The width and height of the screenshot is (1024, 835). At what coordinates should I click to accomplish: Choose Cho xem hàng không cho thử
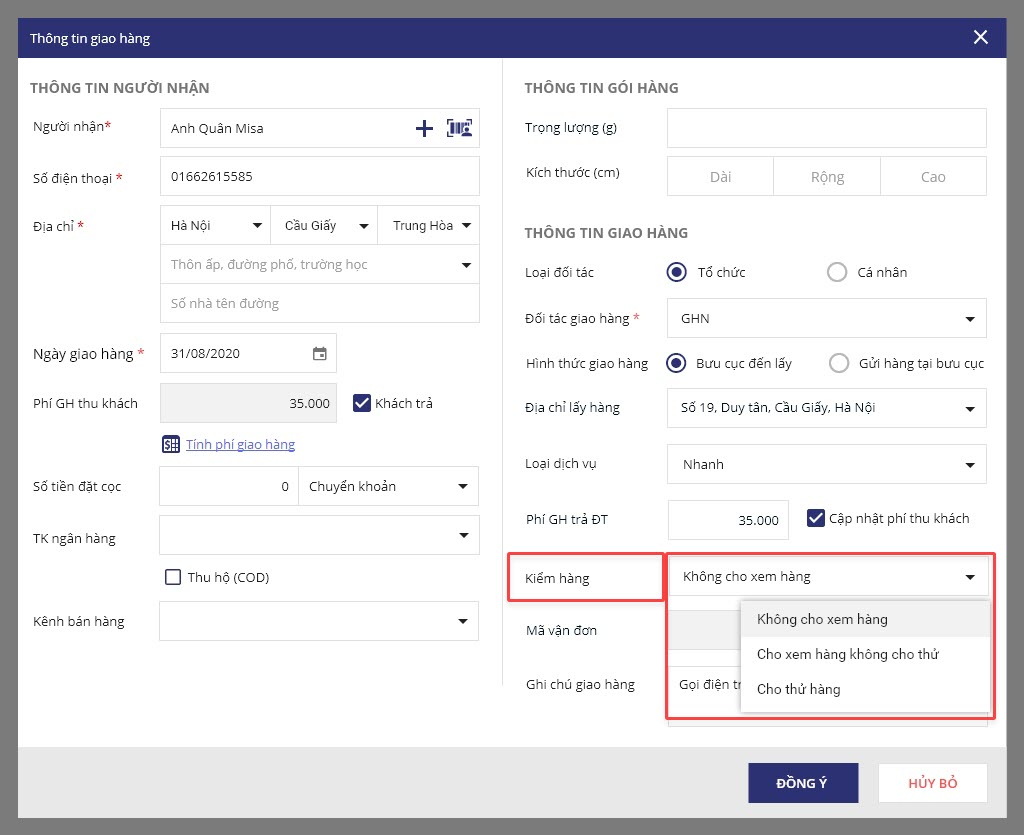tap(847, 654)
